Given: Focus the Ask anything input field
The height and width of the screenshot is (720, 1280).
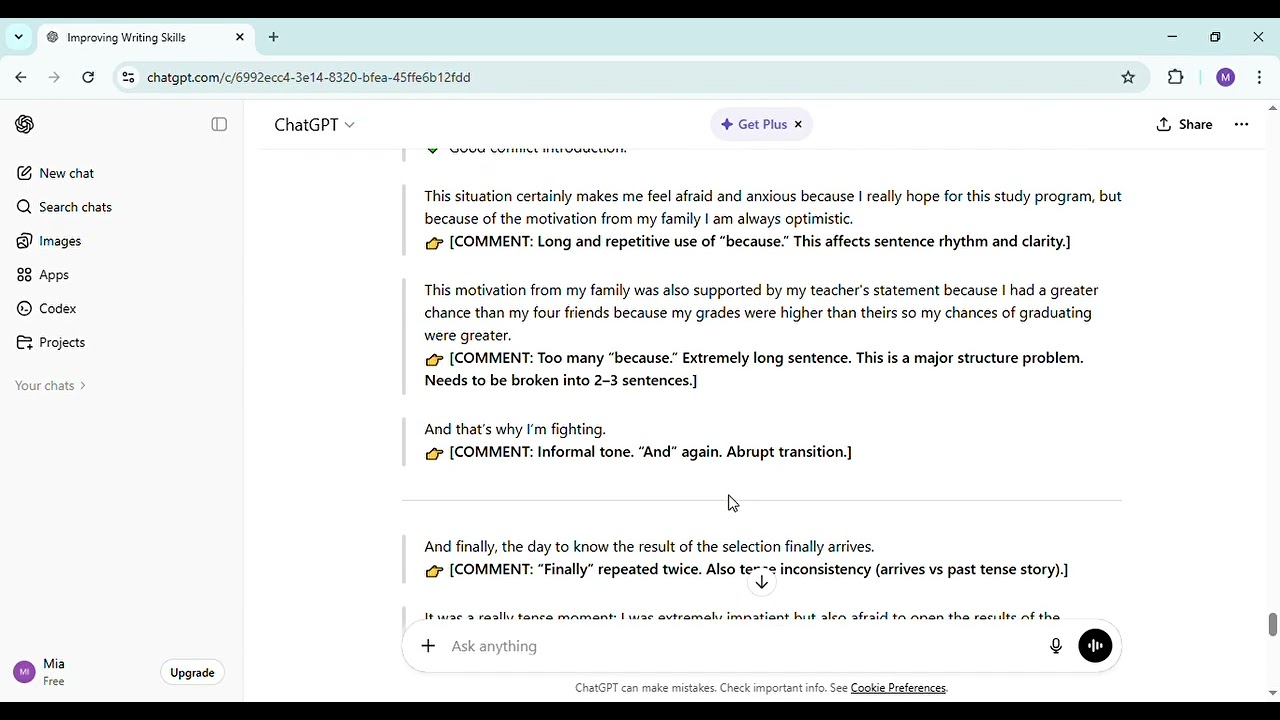Looking at the screenshot, I should pyautogui.click(x=740, y=646).
